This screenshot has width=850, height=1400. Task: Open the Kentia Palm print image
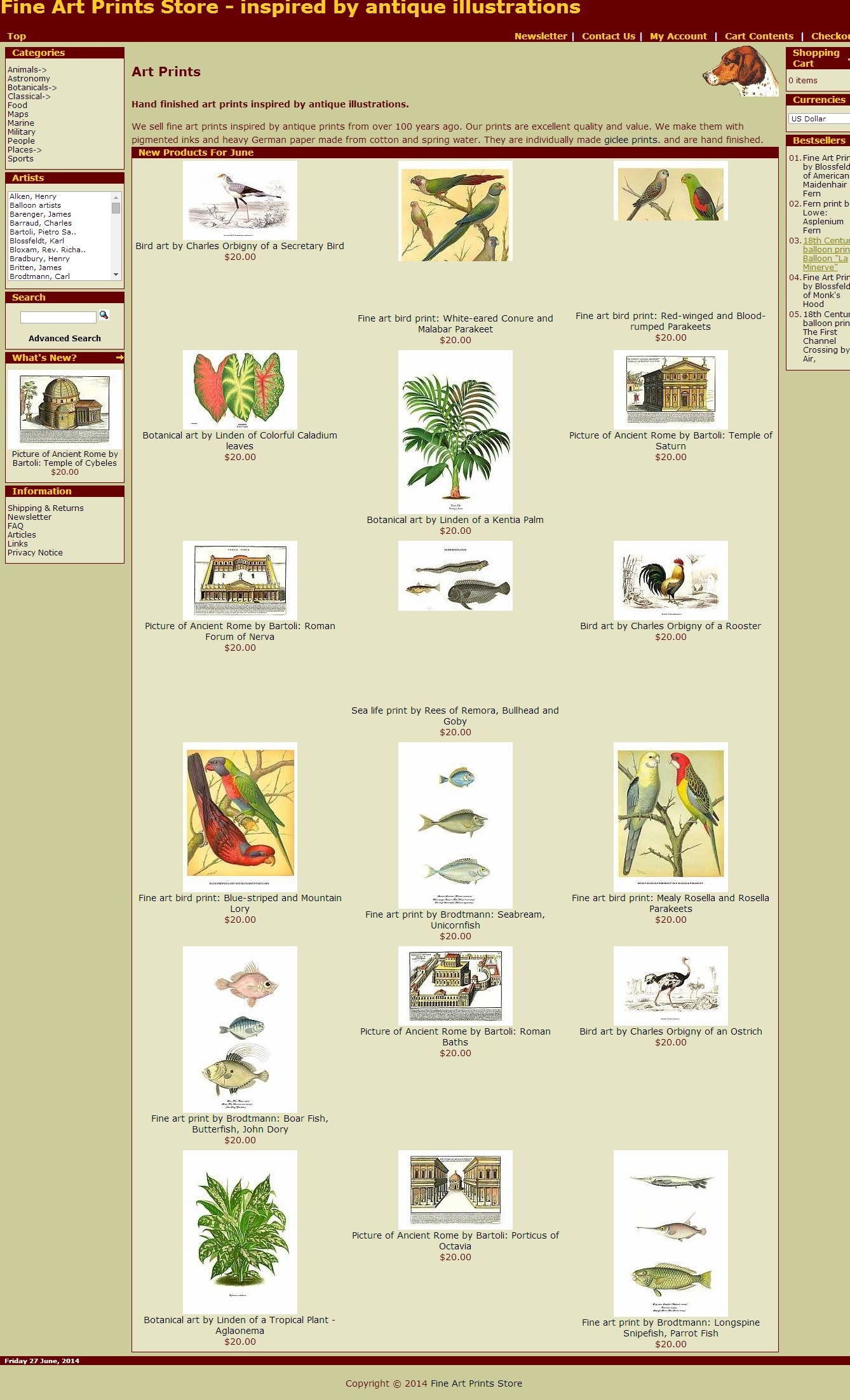pos(455,432)
